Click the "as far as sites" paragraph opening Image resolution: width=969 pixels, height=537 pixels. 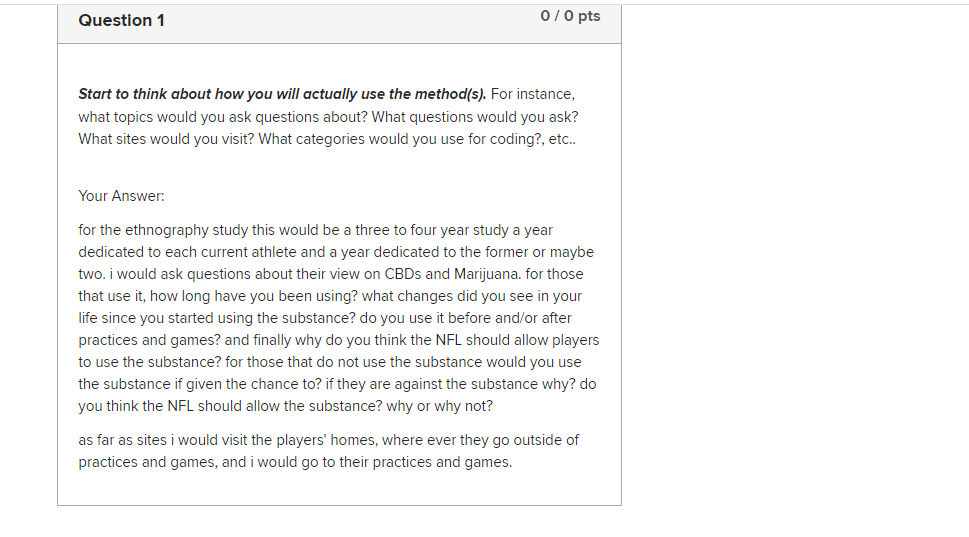[127, 440]
